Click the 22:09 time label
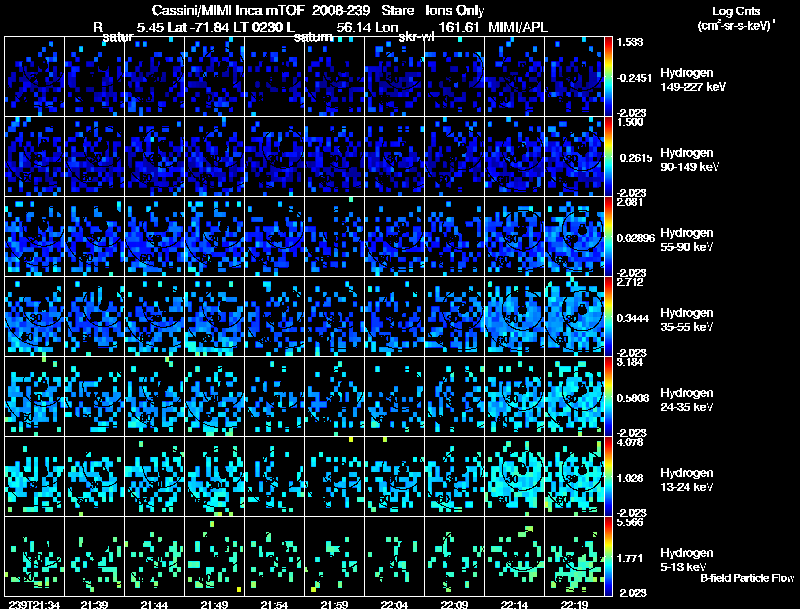 (x=455, y=605)
